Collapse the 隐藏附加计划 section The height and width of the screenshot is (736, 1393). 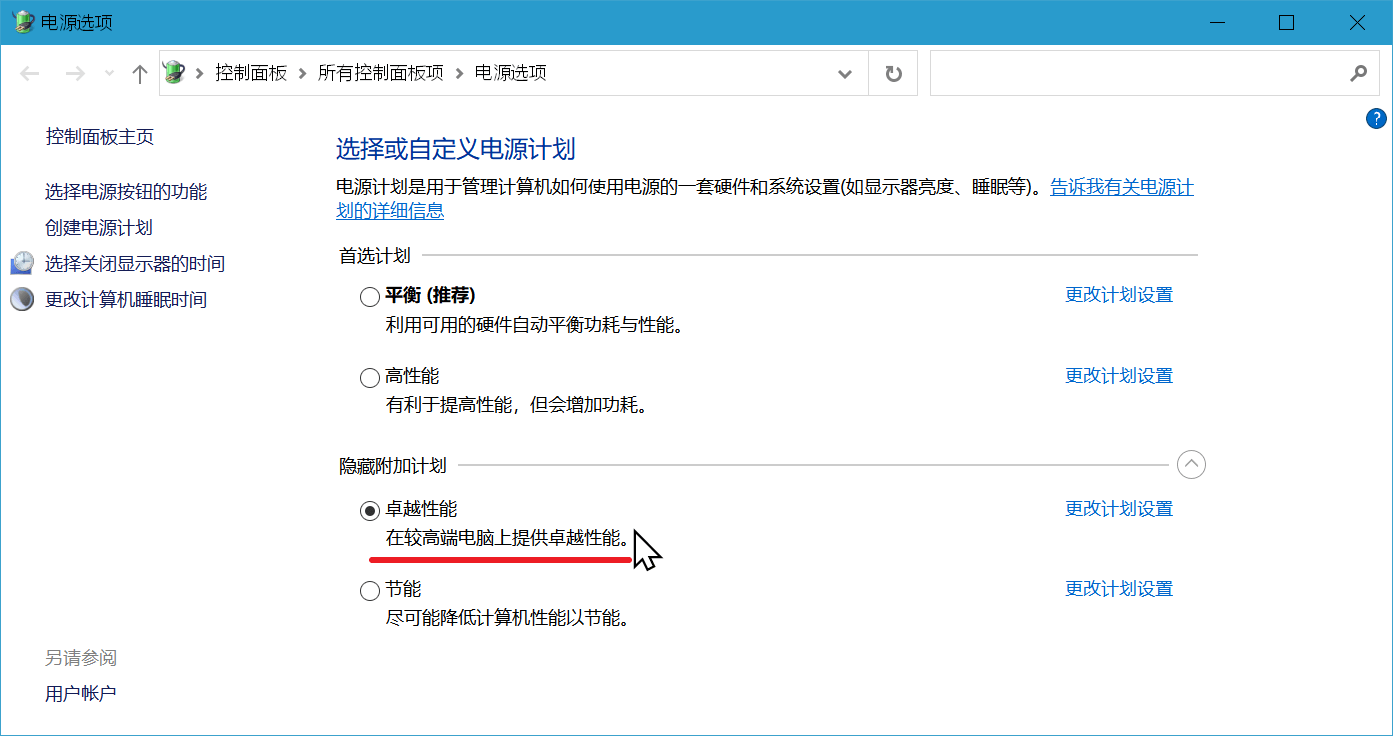tap(1190, 463)
